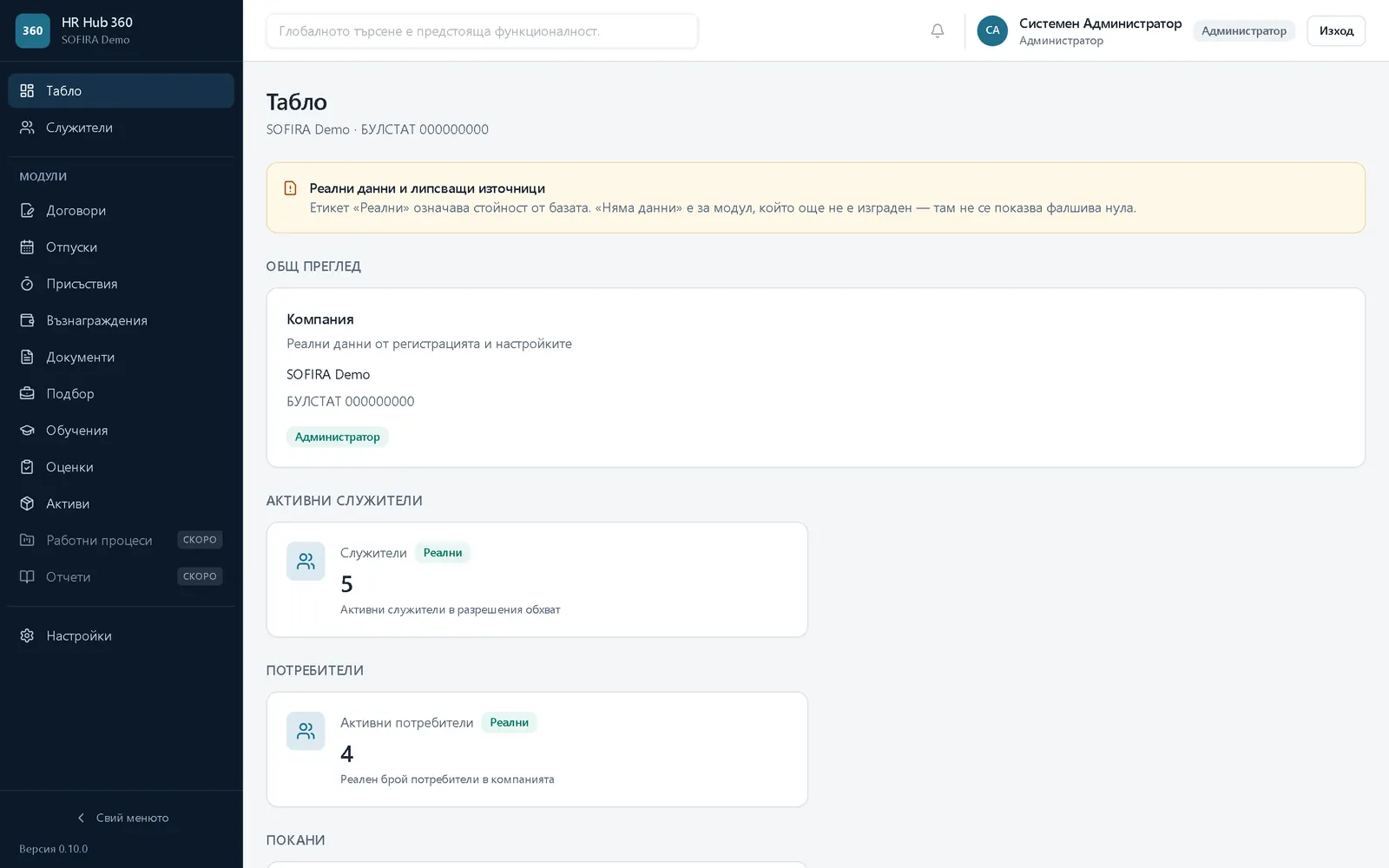Open the Присъствия module

[121, 284]
